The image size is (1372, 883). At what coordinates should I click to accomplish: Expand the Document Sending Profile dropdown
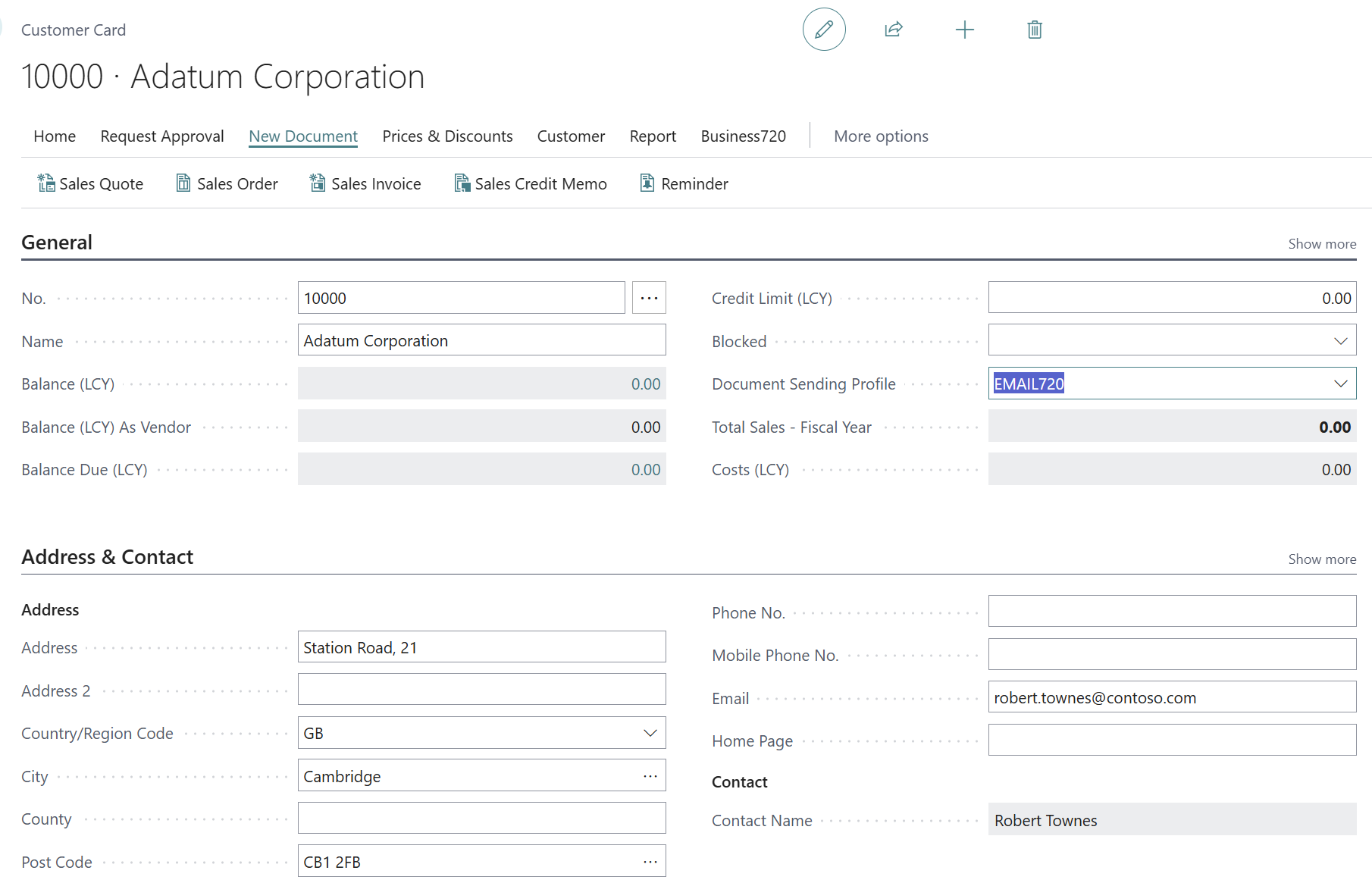click(x=1340, y=384)
